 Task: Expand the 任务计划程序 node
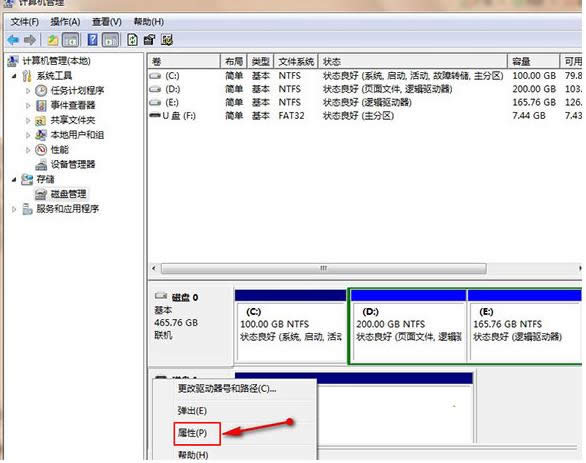(x=28, y=90)
